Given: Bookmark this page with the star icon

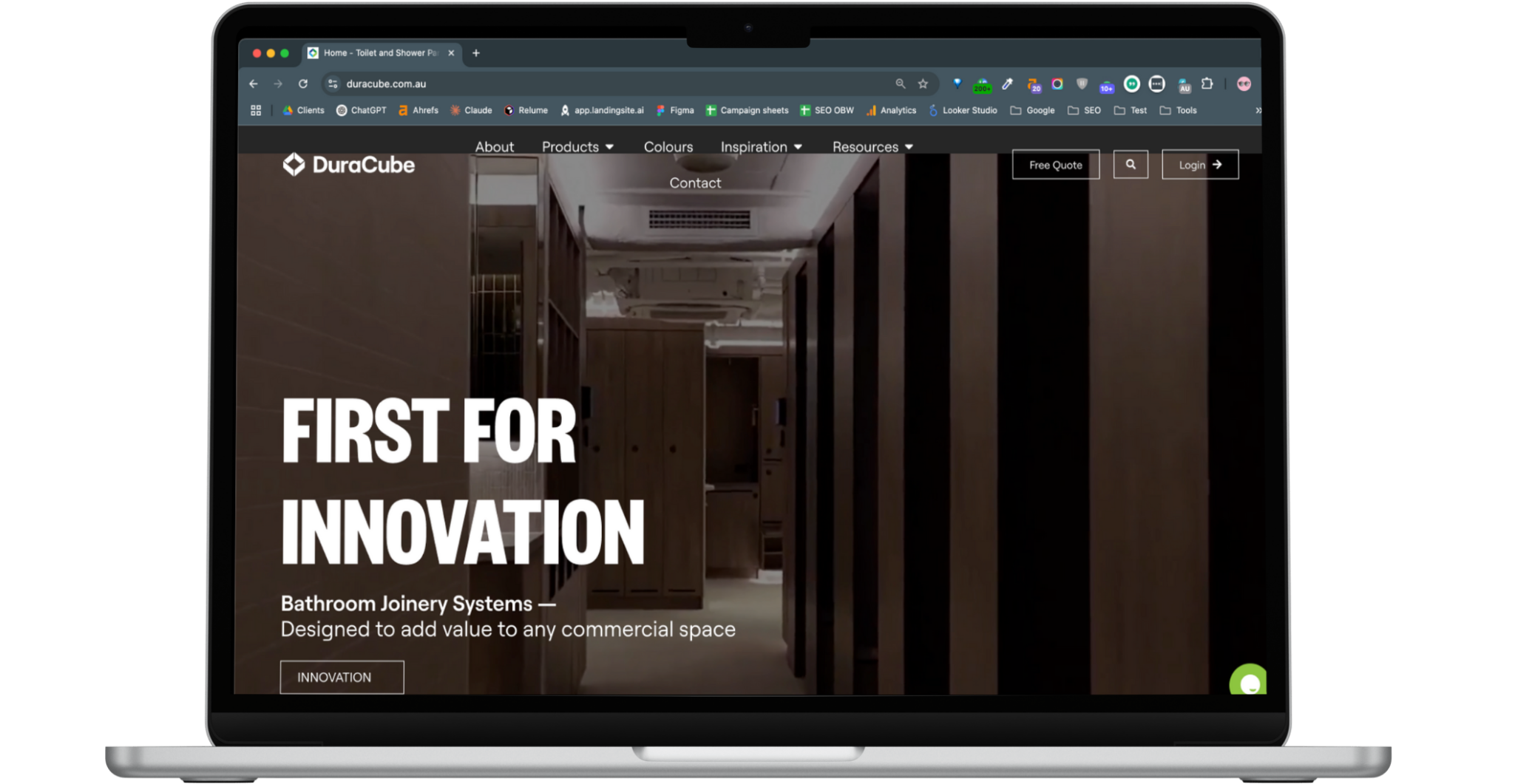Looking at the screenshot, I should coord(923,84).
